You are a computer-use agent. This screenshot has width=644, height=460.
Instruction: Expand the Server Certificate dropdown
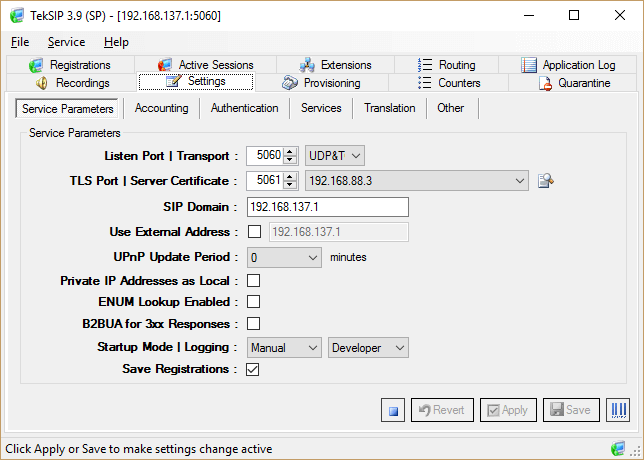pyautogui.click(x=417, y=181)
